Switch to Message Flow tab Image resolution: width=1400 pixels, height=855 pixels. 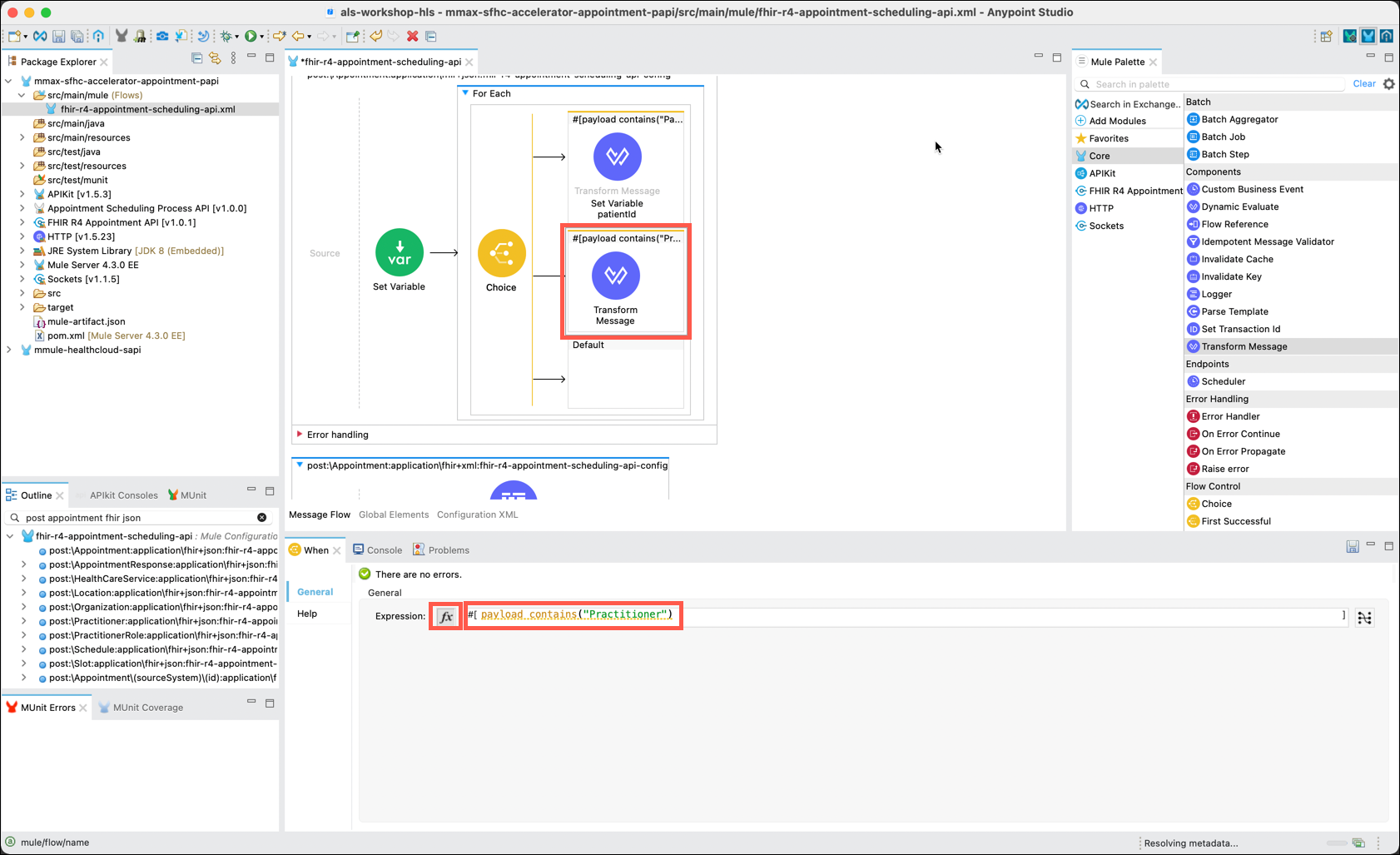click(320, 514)
